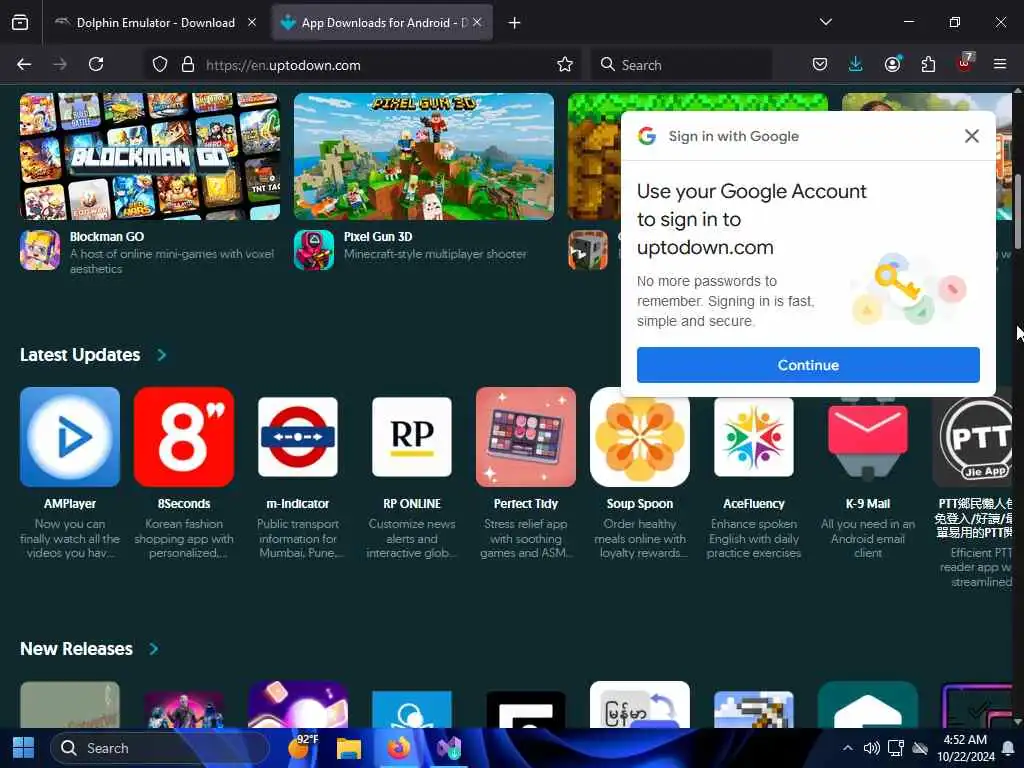
Task: Open the AceFluency app icon
Action: pos(754,437)
